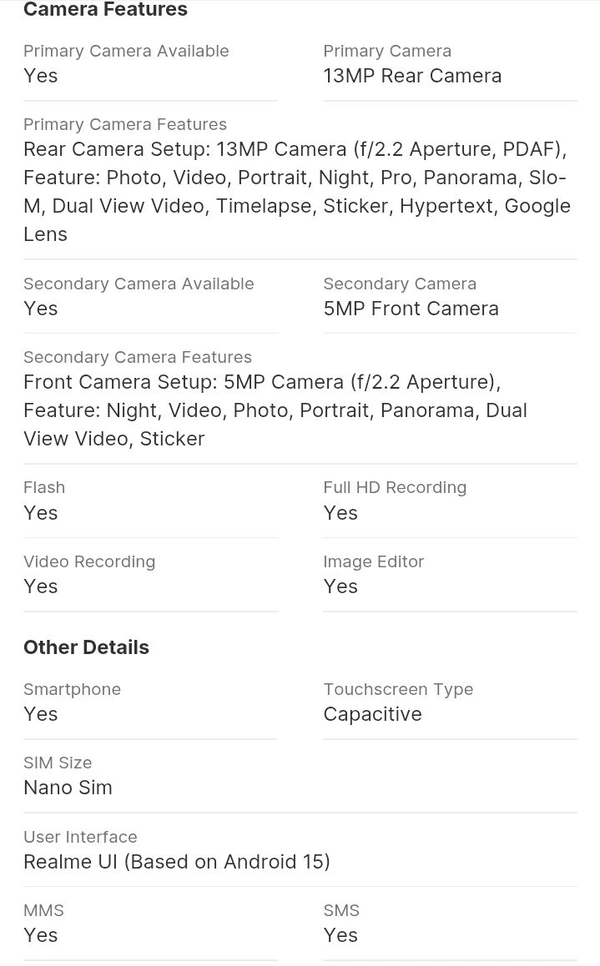The height and width of the screenshot is (966, 600).
Task: Select the Realme UI (Based on Android 15) text
Action: coord(177,862)
